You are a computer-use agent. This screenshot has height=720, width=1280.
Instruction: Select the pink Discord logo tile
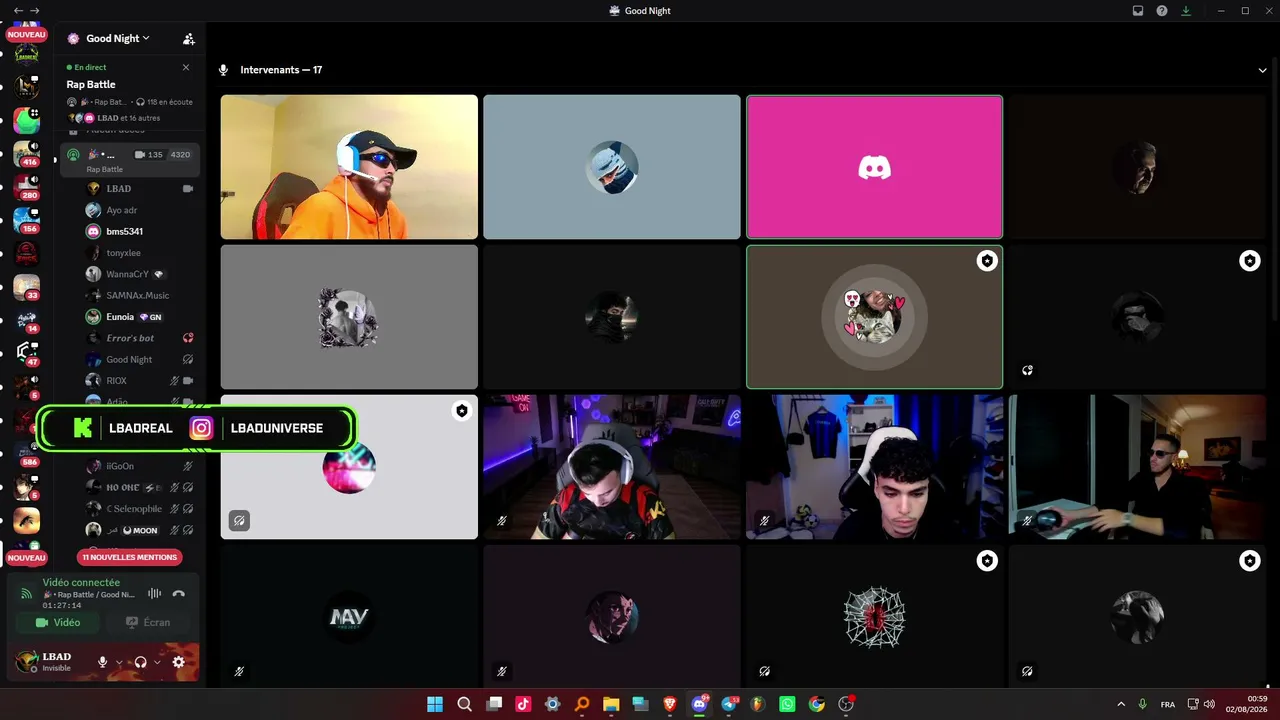point(874,167)
